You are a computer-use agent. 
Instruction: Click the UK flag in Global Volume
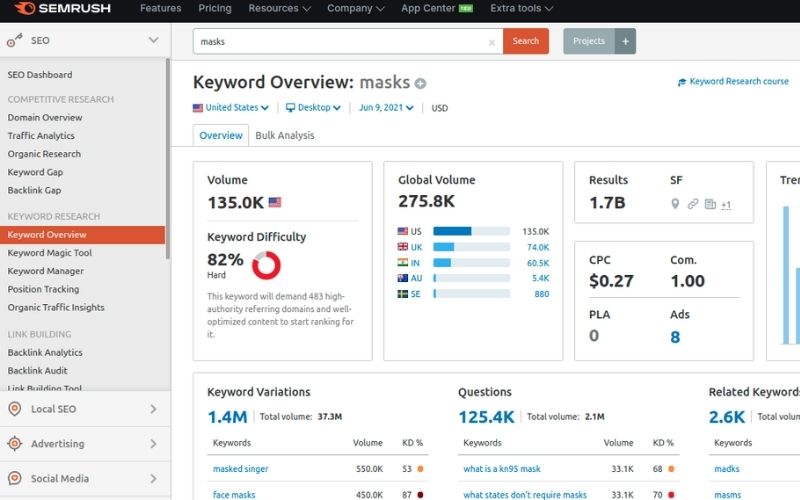point(403,247)
